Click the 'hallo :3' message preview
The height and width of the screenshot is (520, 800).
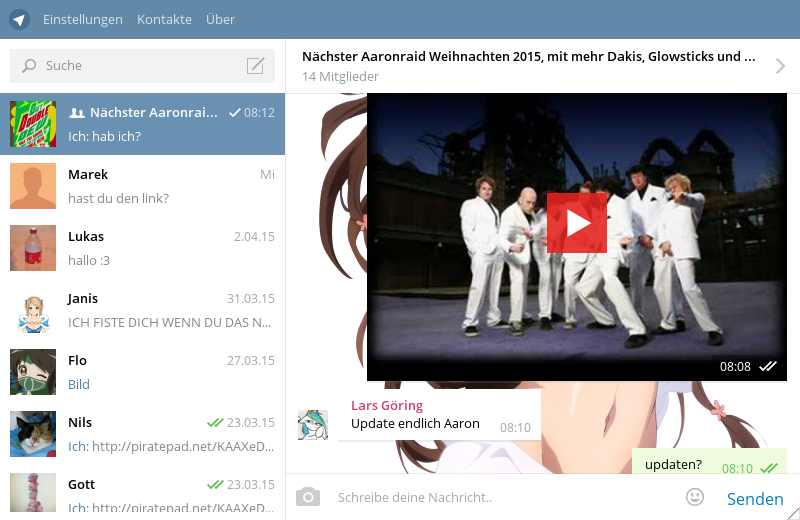pyautogui.click(x=89, y=260)
